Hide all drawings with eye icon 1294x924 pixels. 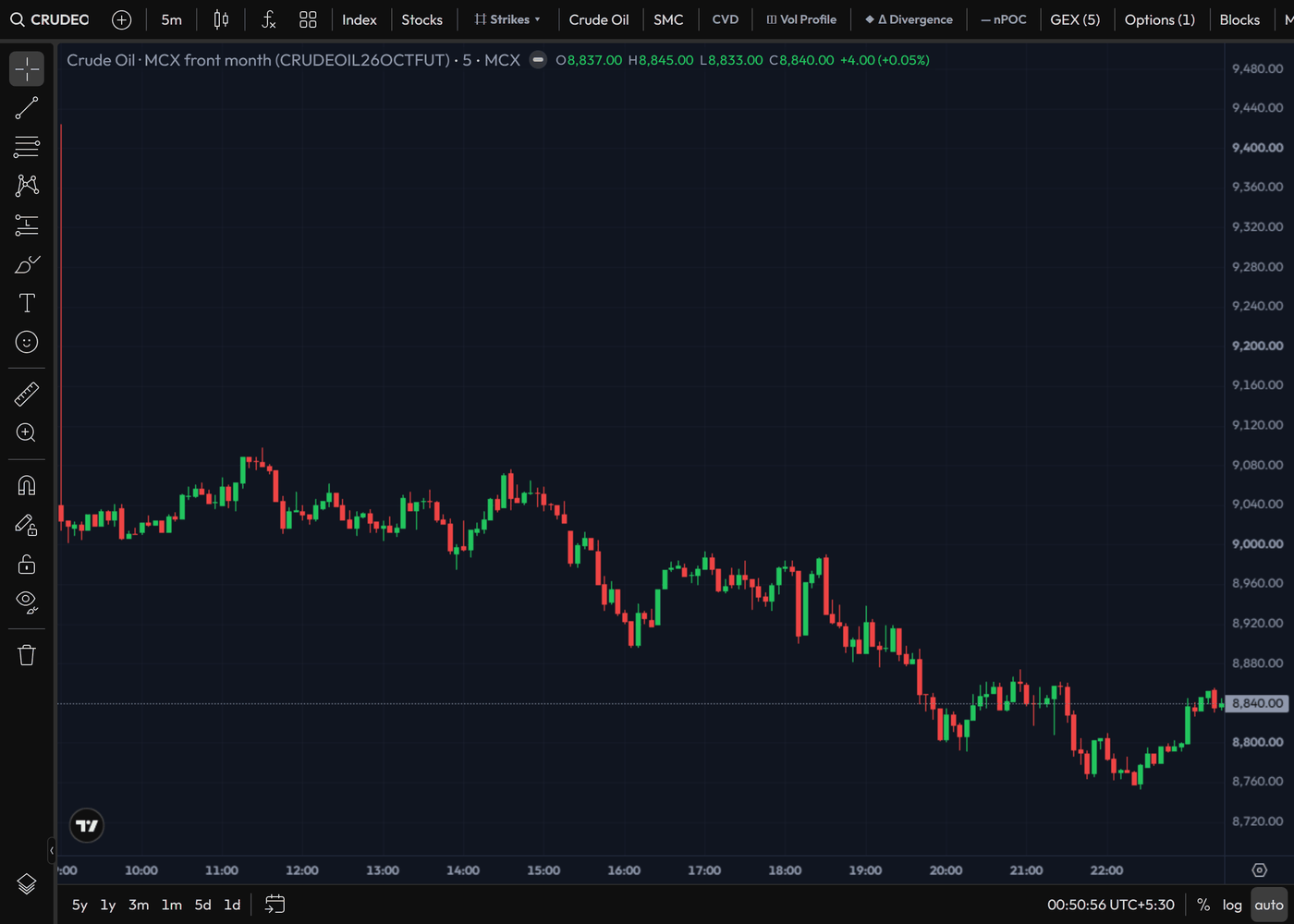point(27,602)
